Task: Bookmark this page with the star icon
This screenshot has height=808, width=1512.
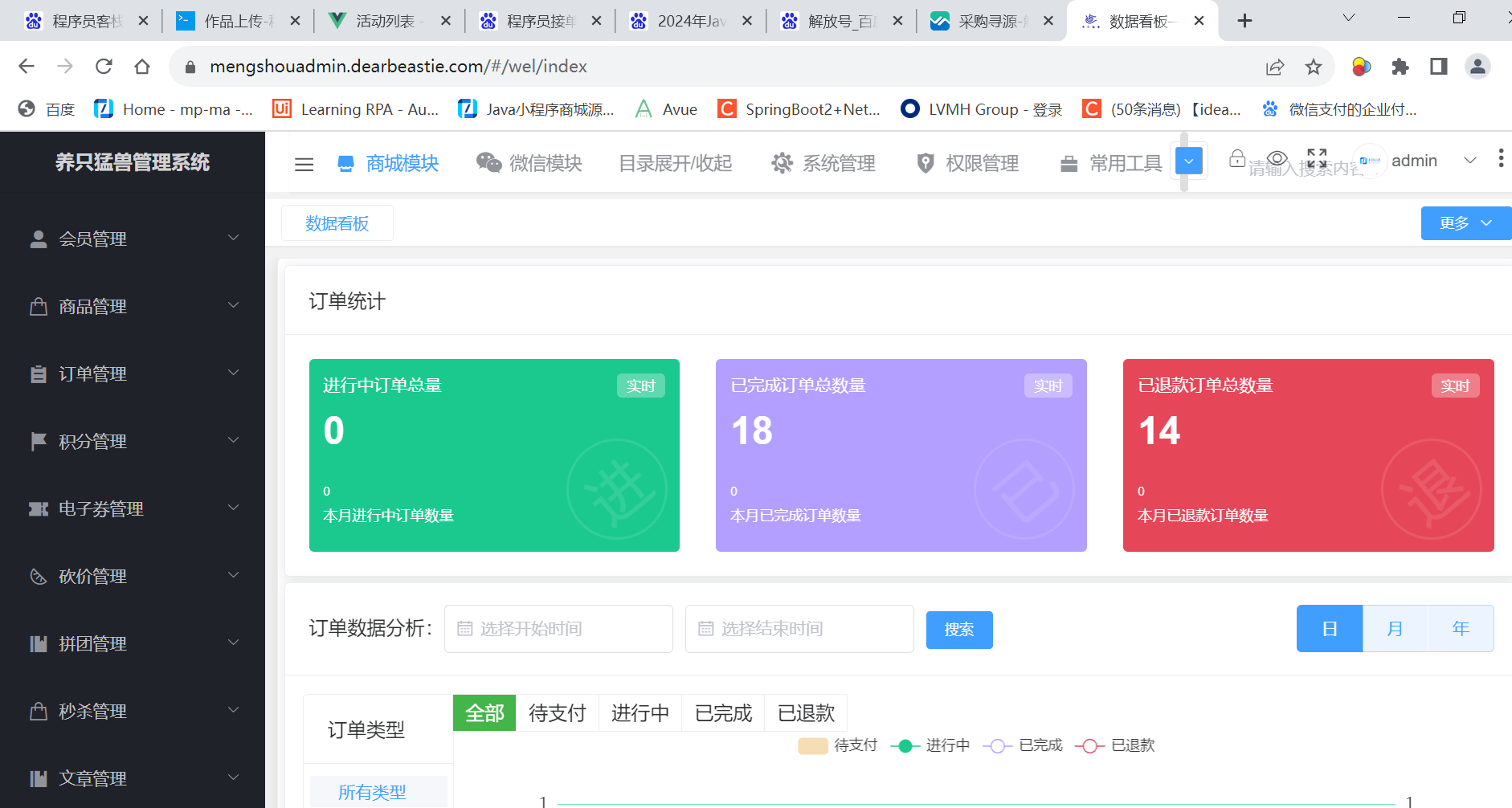Action: tap(1314, 67)
